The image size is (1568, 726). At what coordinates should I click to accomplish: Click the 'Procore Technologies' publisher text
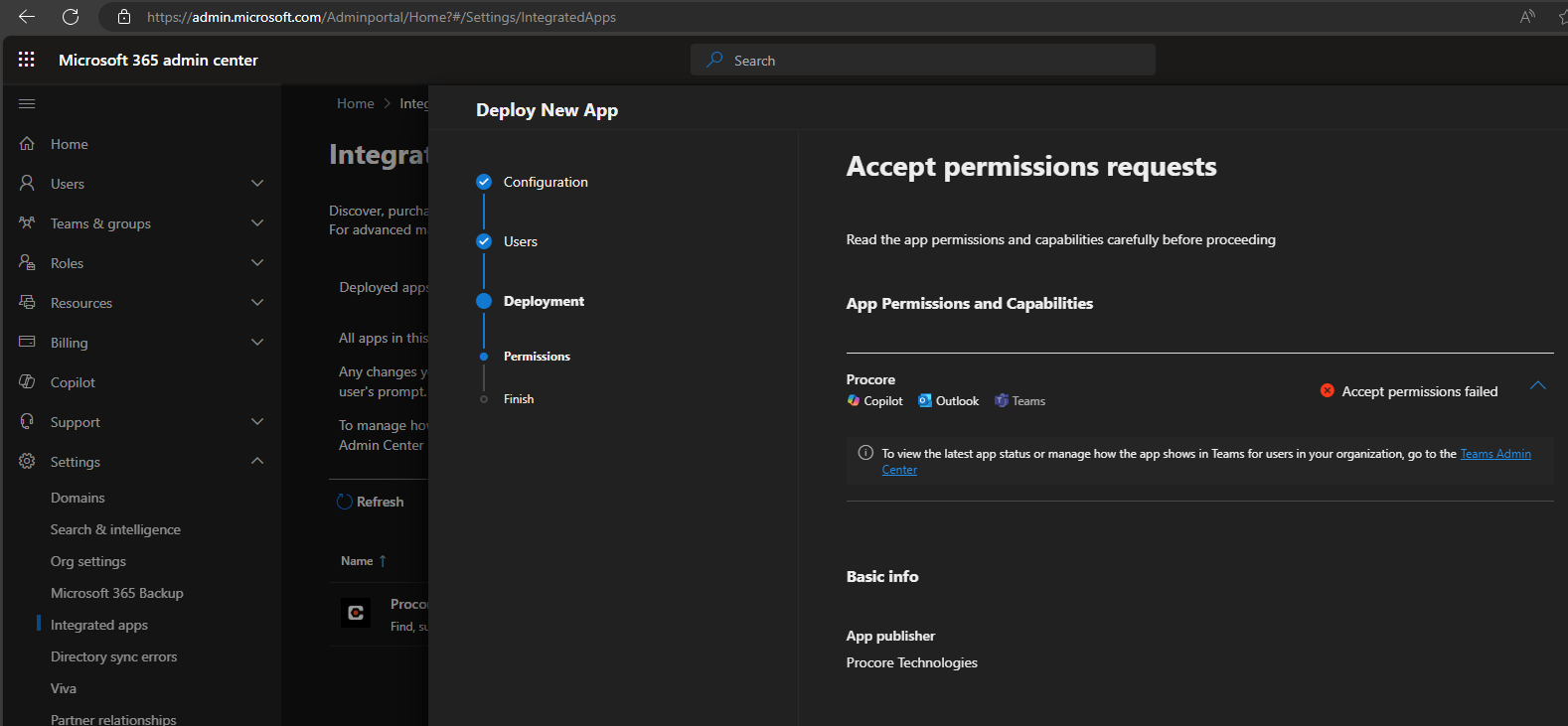(912, 662)
